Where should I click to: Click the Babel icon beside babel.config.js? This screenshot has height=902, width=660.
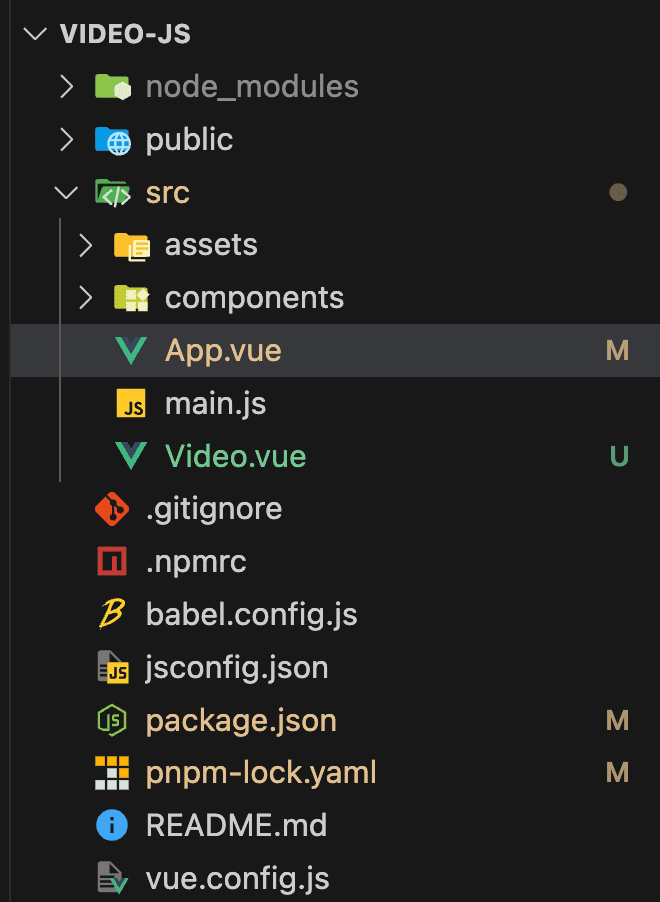click(x=112, y=614)
